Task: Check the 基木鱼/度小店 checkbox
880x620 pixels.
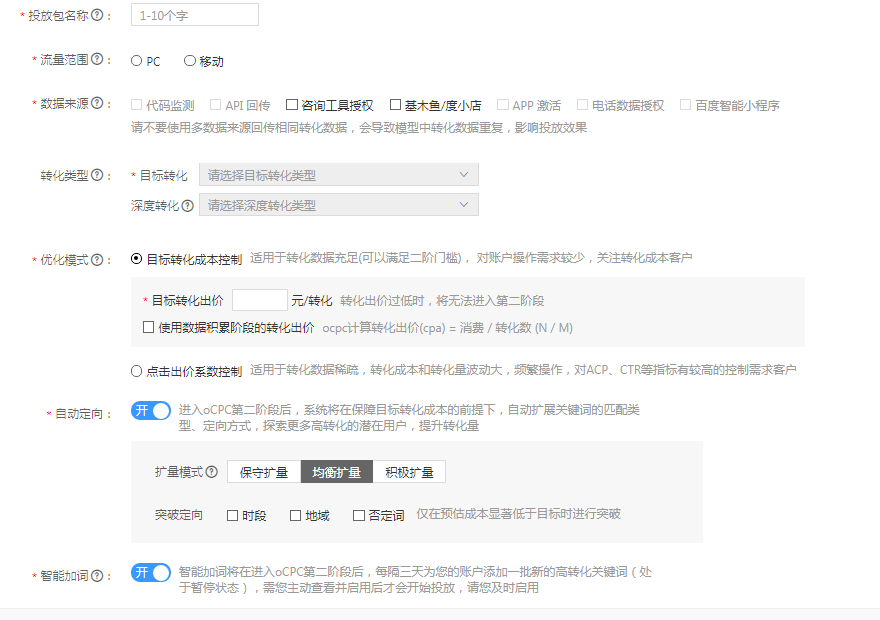Action: 395,105
